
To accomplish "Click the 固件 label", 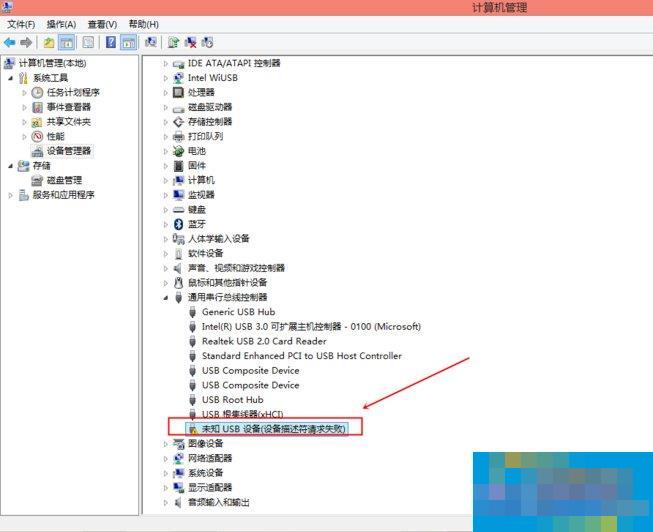I will click(x=197, y=165).
